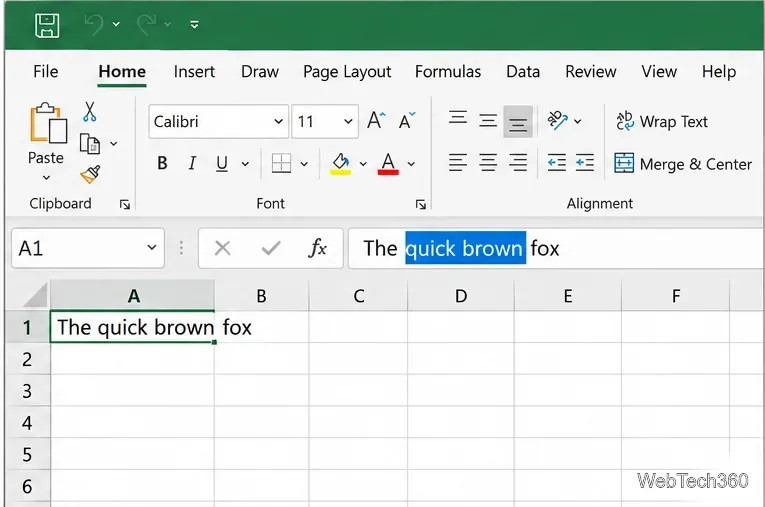Click cell A1 containing The quick brown
This screenshot has width=765, height=507.
(132, 327)
